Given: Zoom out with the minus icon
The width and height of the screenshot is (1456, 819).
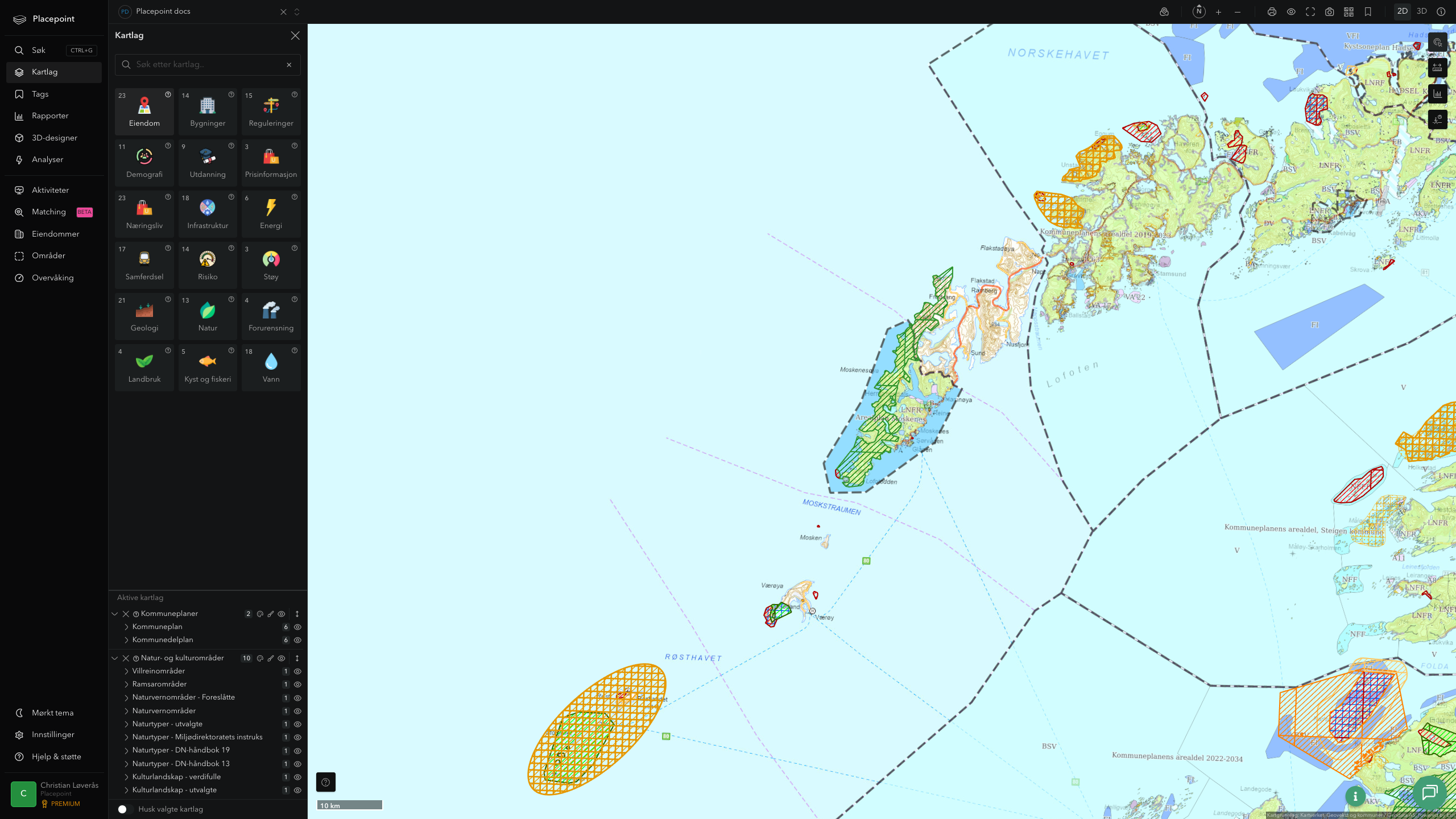Looking at the screenshot, I should point(1238,12).
